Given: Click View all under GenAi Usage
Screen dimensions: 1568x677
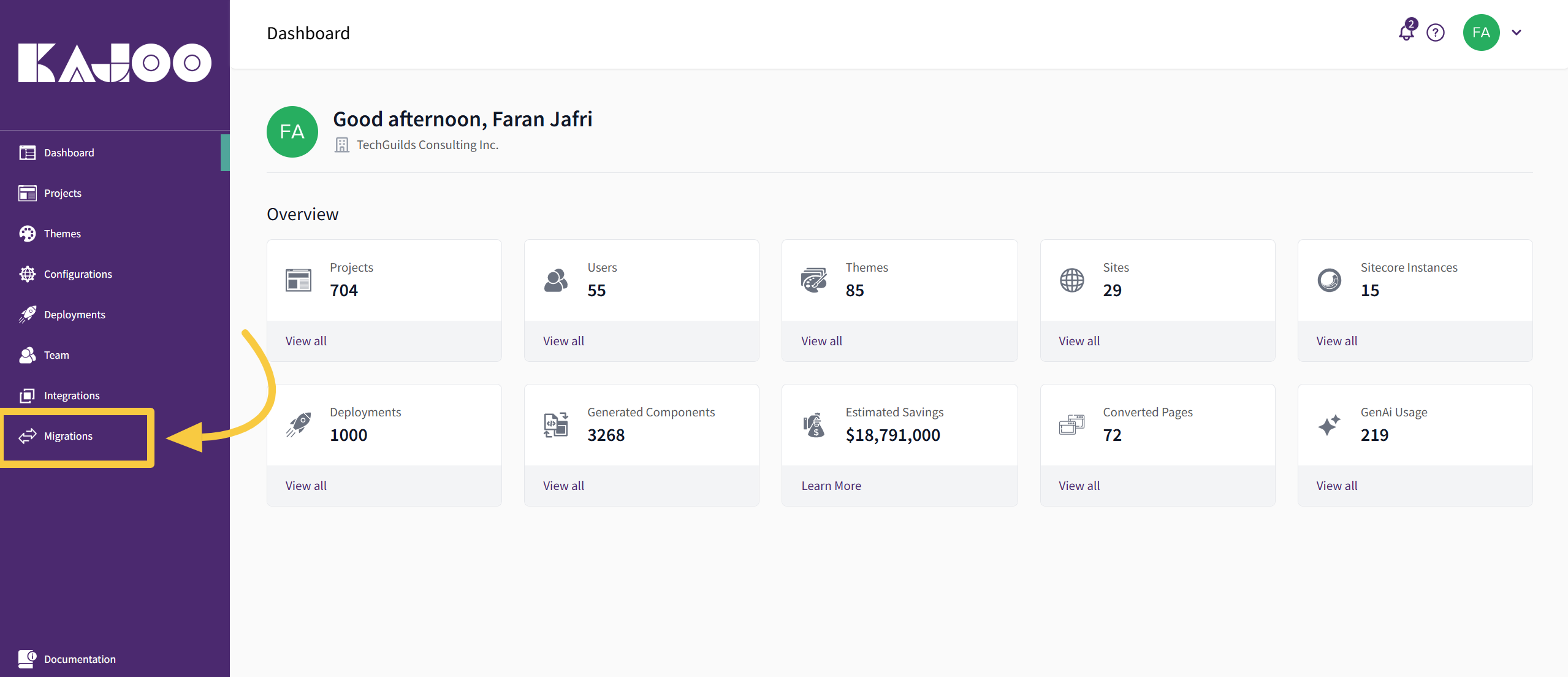Looking at the screenshot, I should click(1336, 486).
